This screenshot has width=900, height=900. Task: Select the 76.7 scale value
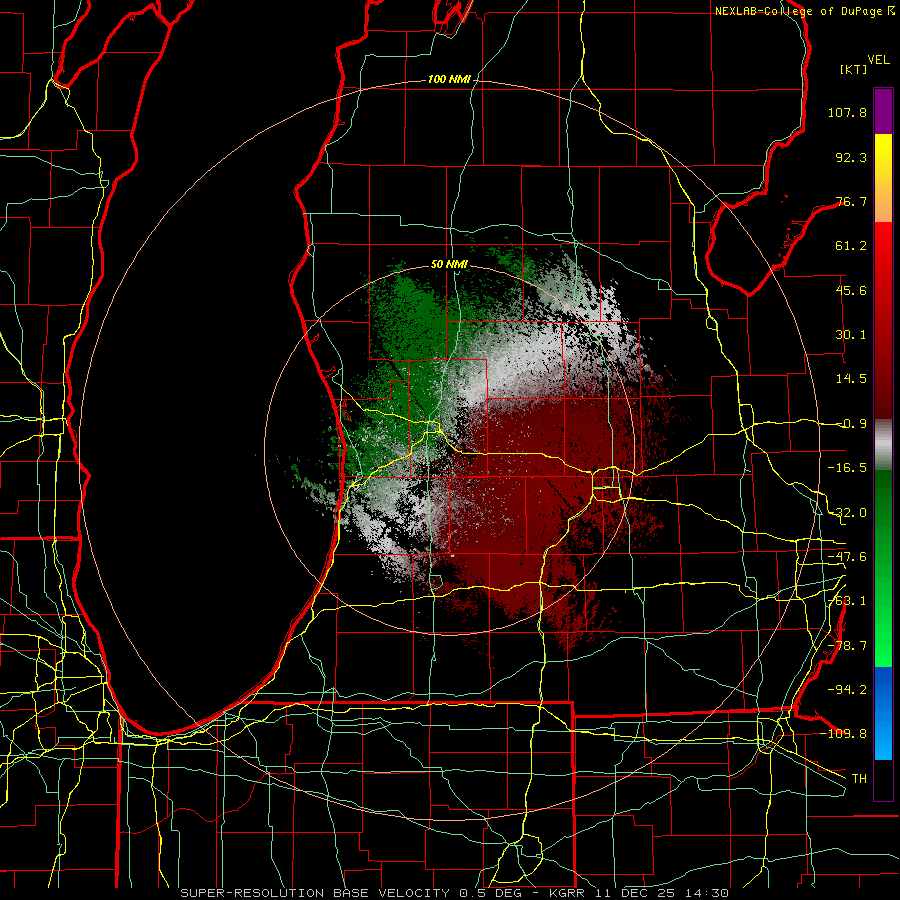[851, 201]
